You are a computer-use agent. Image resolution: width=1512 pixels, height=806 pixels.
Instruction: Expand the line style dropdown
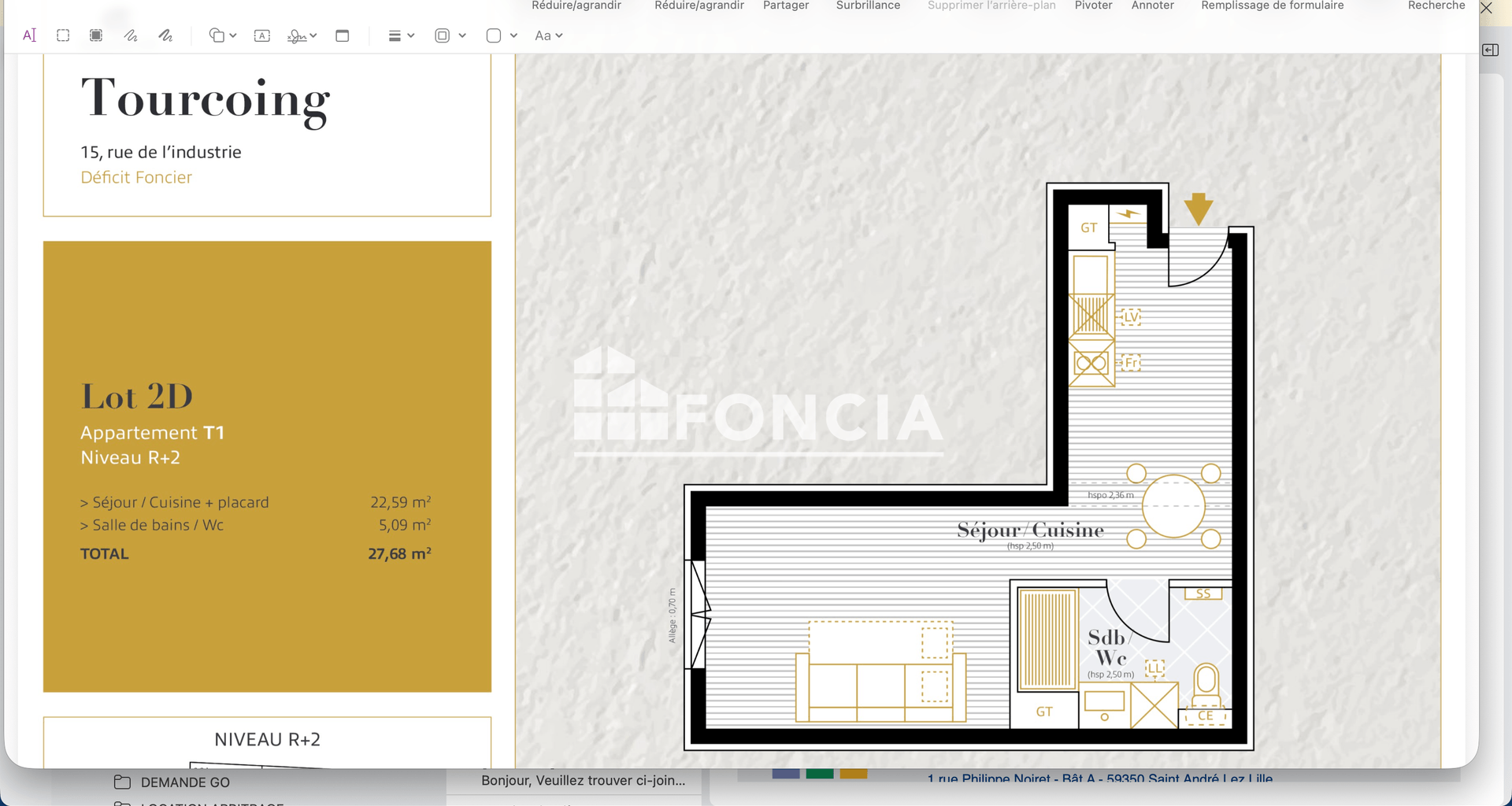402,35
